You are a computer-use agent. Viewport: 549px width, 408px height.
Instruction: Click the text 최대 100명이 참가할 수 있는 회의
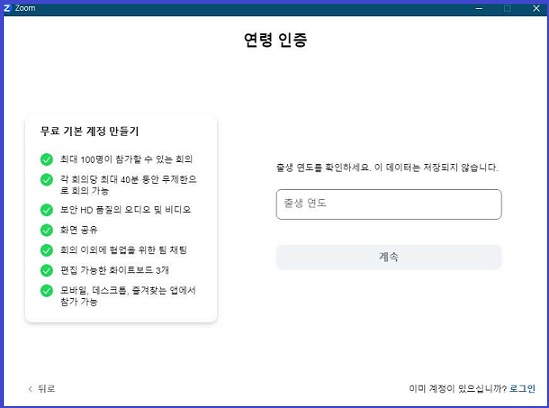126,159
